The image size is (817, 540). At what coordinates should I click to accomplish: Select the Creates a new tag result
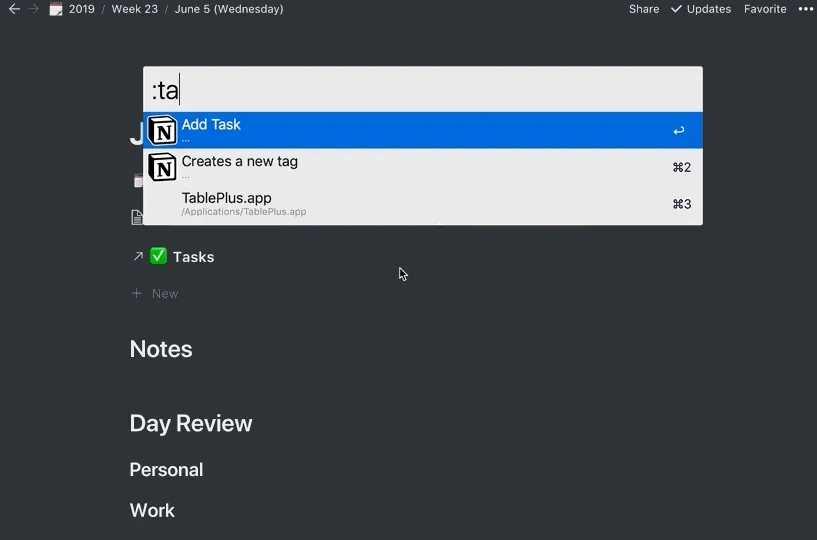pyautogui.click(x=423, y=167)
